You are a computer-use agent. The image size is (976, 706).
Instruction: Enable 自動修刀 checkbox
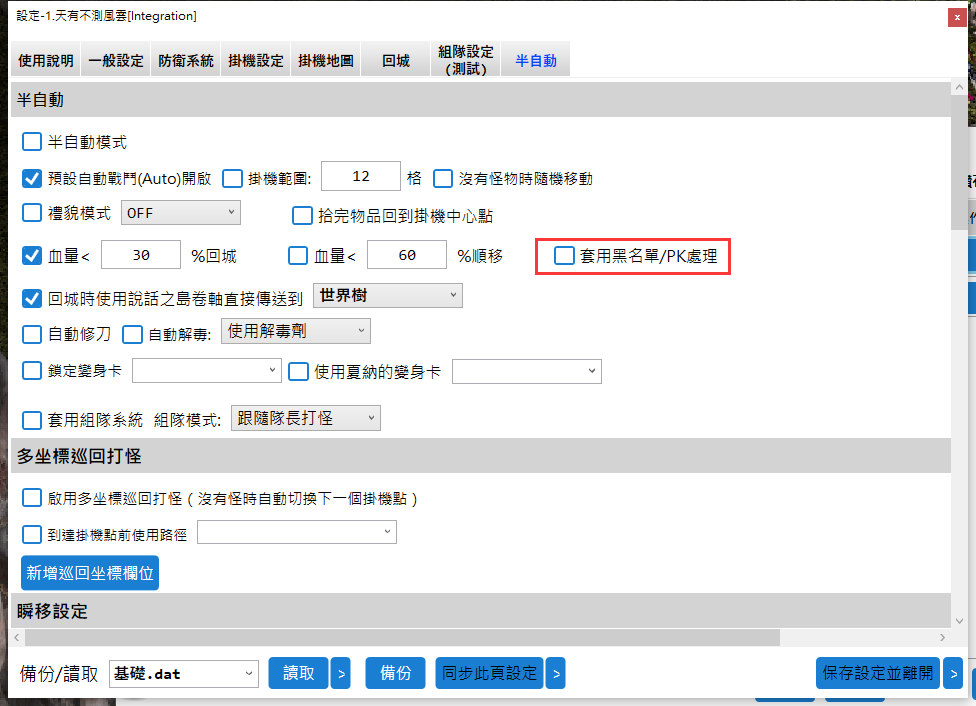(32, 334)
